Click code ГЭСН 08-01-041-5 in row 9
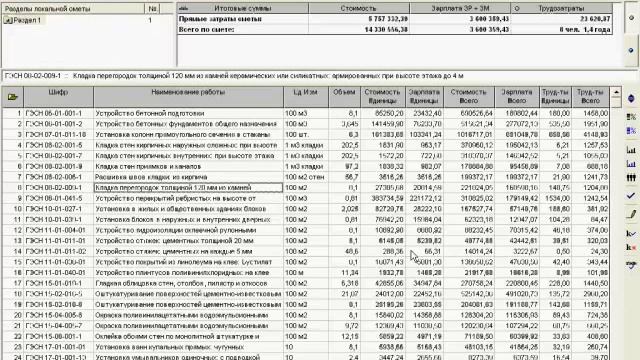The width and height of the screenshot is (640, 360). (53, 198)
